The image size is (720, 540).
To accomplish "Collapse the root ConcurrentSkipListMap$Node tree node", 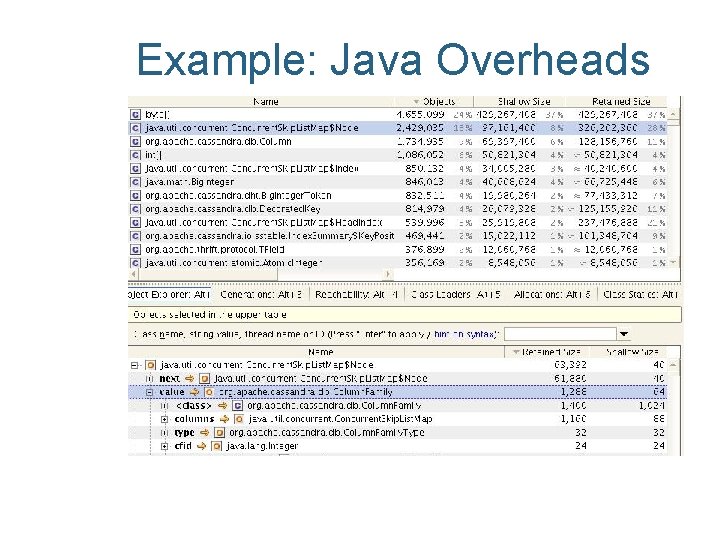I will [134, 366].
